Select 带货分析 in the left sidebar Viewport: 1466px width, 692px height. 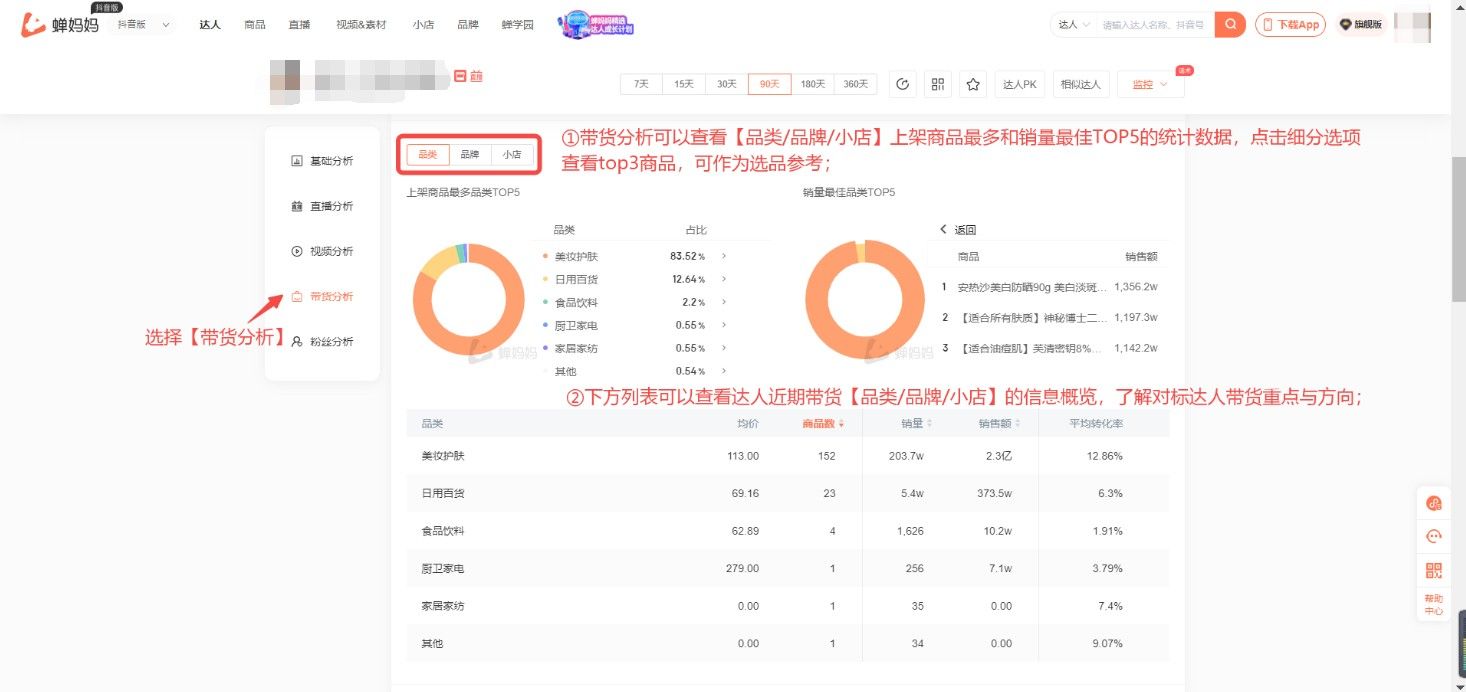click(x=330, y=296)
